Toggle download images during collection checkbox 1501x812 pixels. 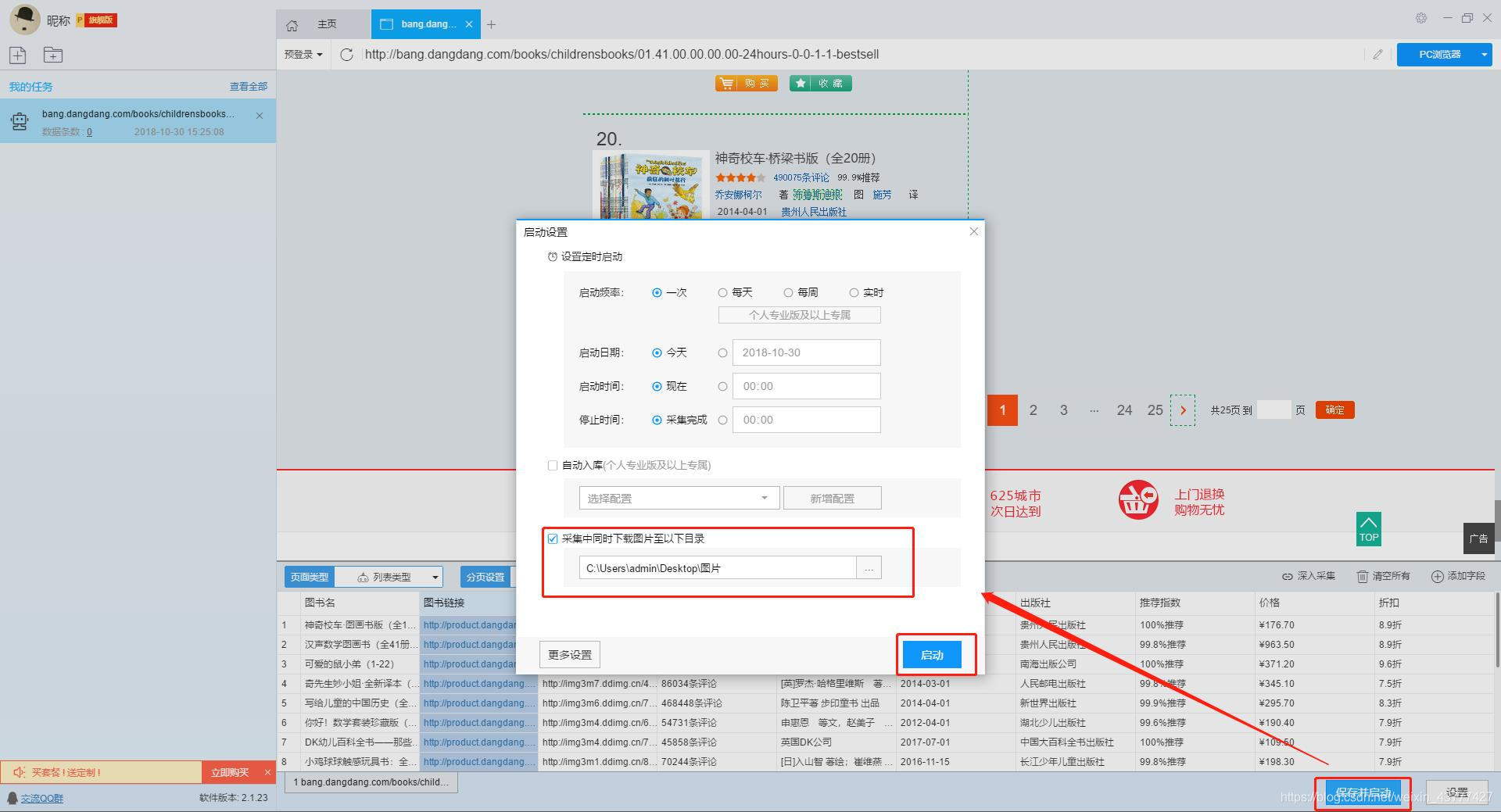[553, 539]
